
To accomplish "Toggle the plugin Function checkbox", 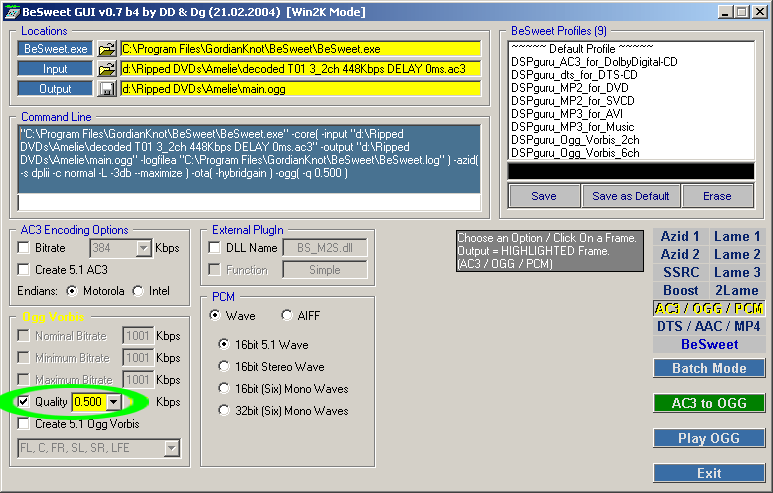I will (214, 270).
